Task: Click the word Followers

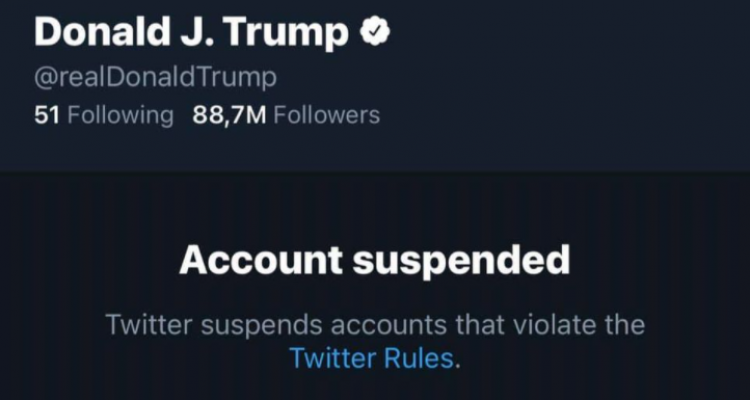Action: click(326, 115)
